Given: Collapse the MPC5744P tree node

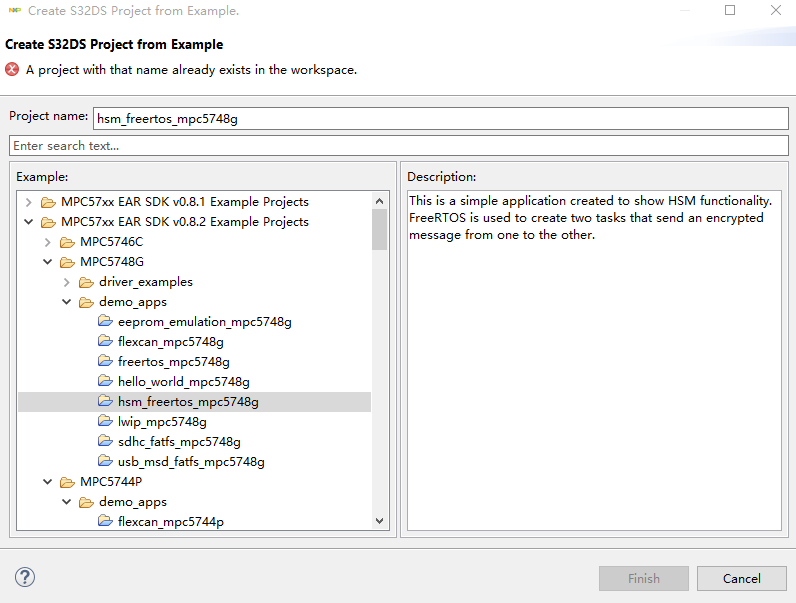Looking at the screenshot, I should [47, 482].
